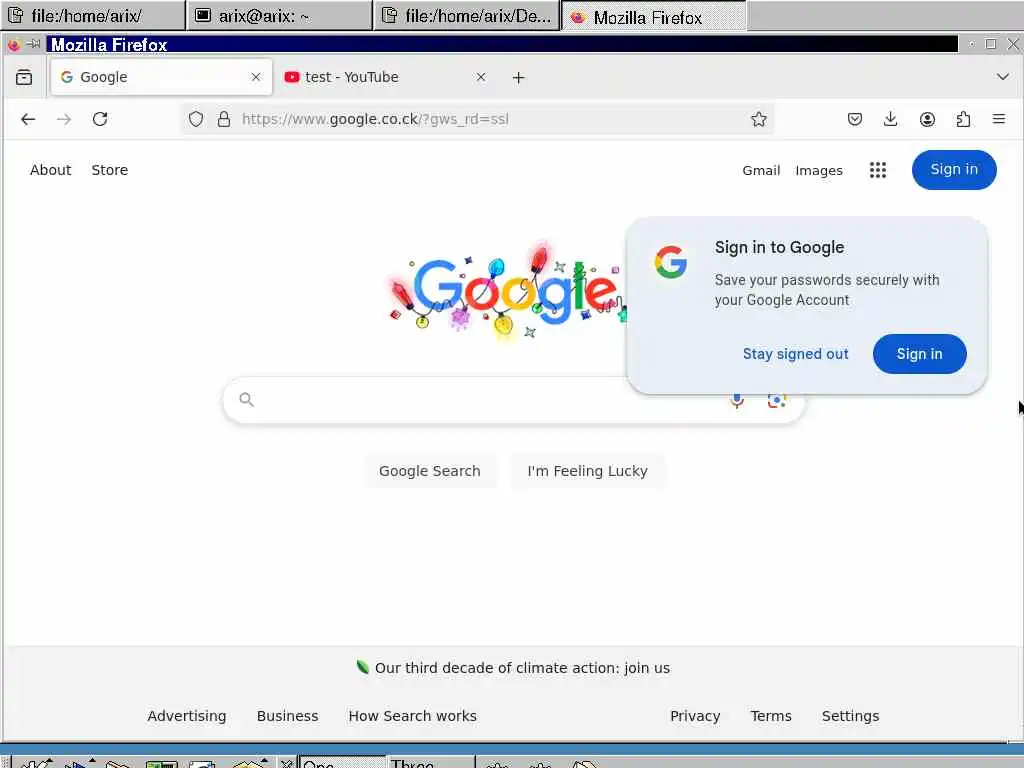Click Firefox logo window menu icon
The height and width of the screenshot is (768, 1024).
tap(13, 44)
